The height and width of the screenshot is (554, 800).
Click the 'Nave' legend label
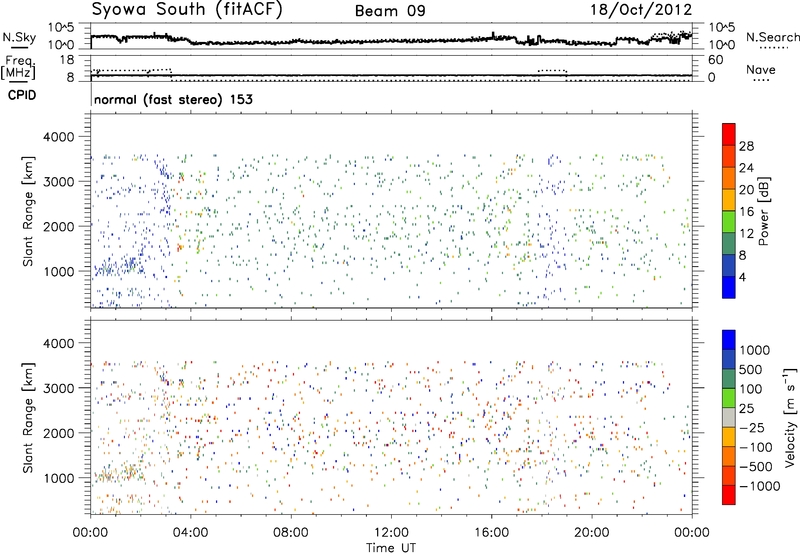point(761,70)
